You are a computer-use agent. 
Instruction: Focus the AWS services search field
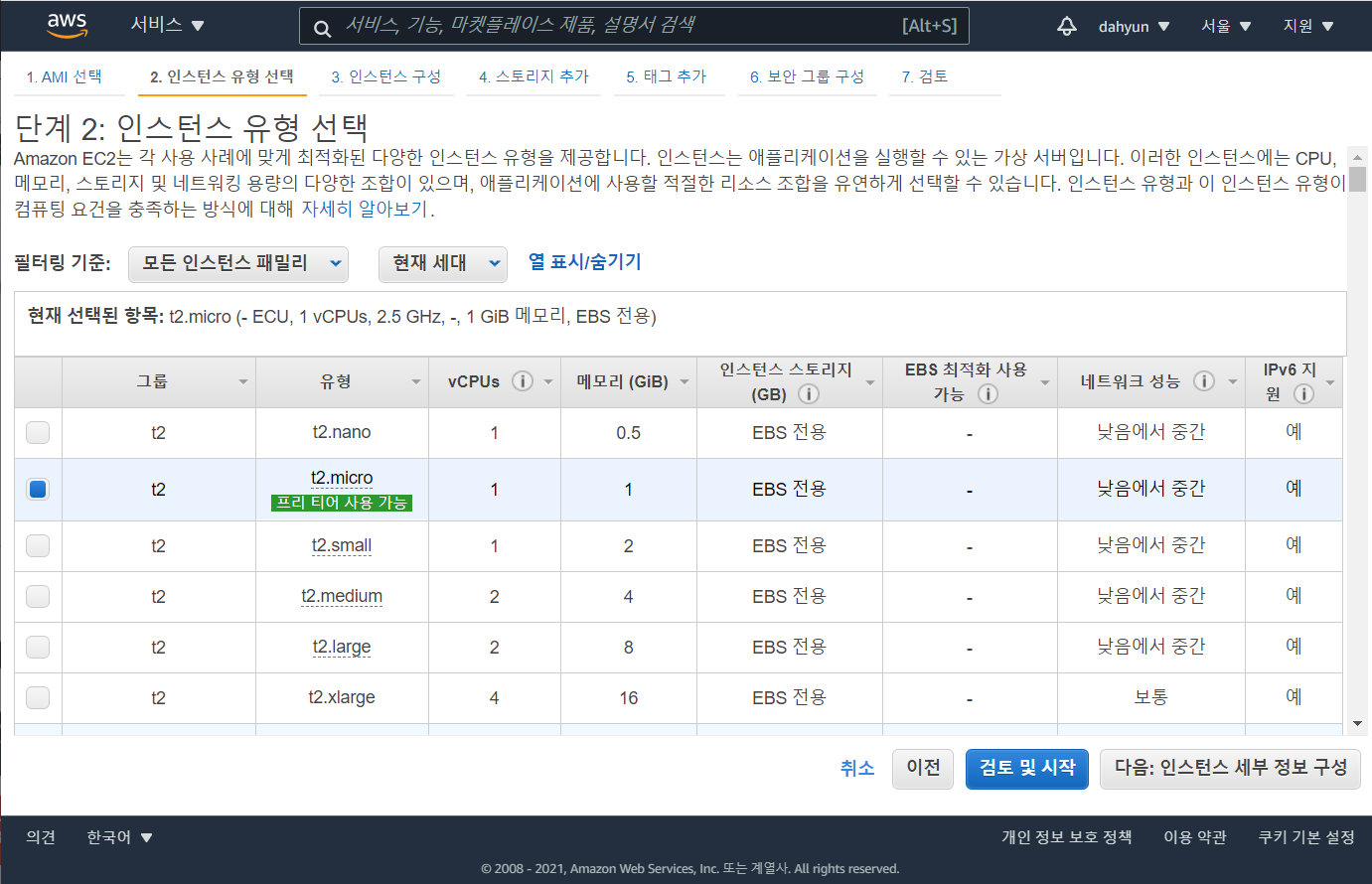tap(634, 26)
